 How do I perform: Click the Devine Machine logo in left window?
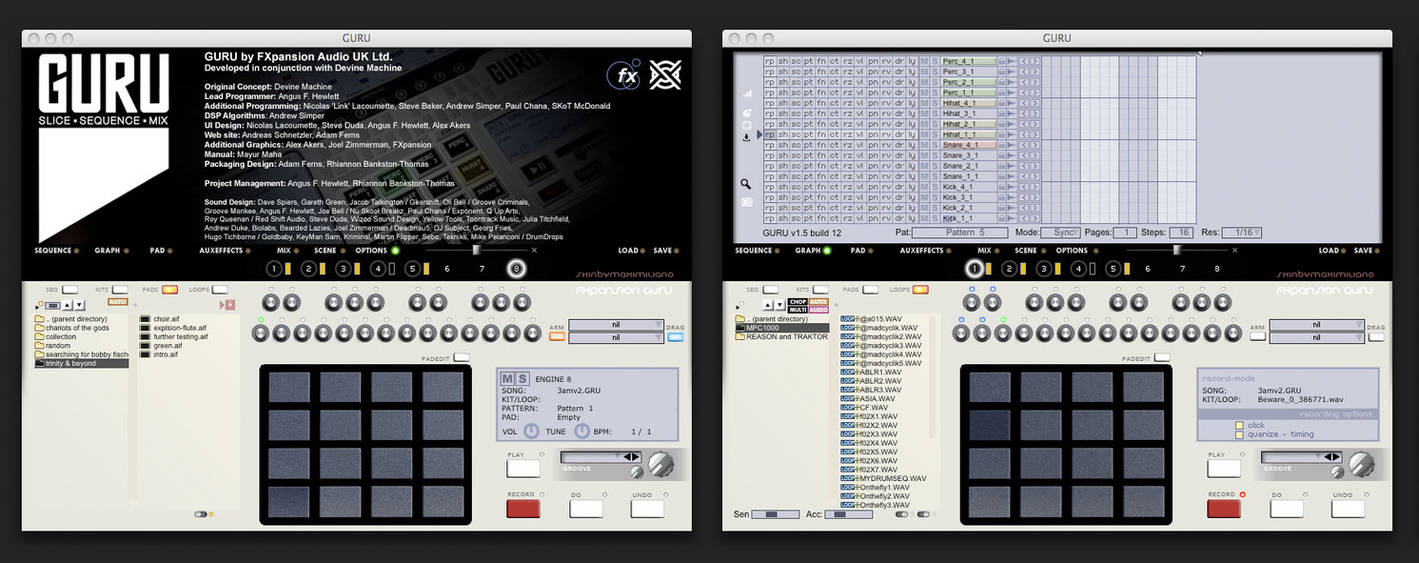point(665,75)
